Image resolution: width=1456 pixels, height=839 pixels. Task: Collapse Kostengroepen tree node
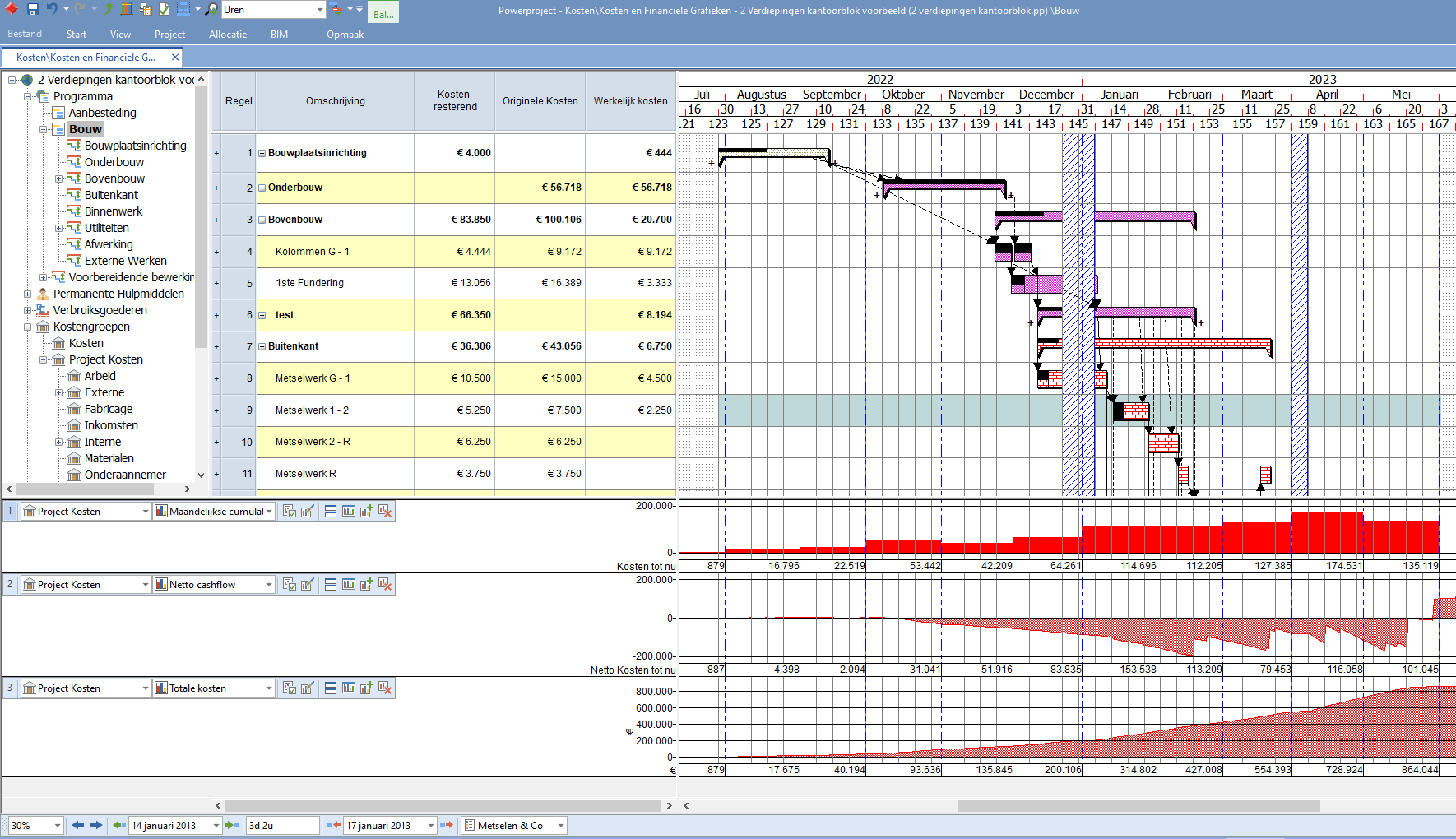tap(27, 327)
